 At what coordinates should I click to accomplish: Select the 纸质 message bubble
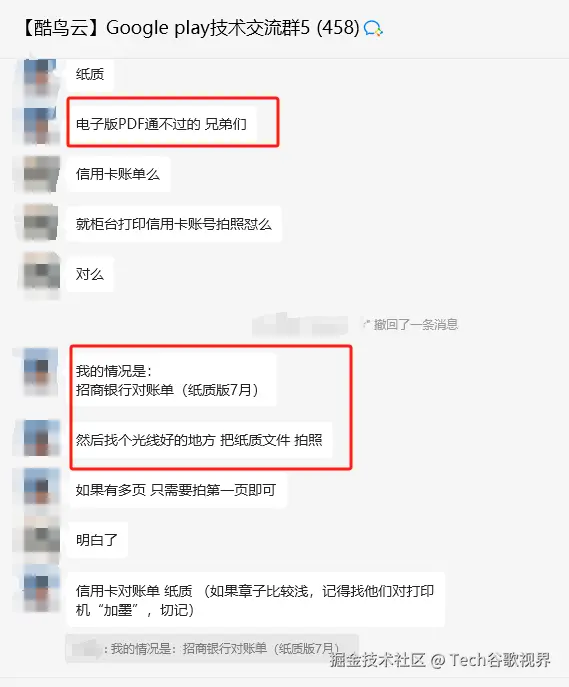tap(90, 74)
